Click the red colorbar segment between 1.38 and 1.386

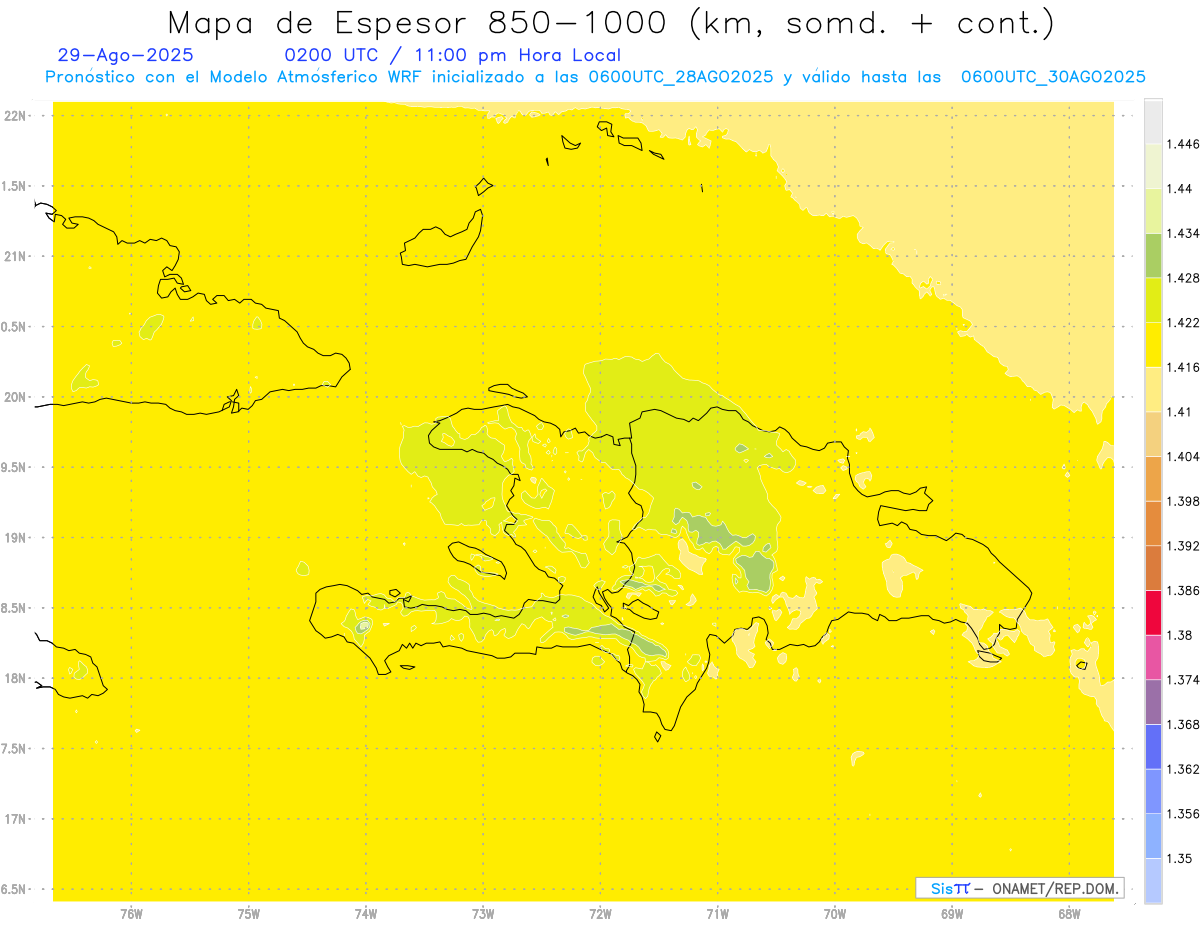click(x=1153, y=612)
